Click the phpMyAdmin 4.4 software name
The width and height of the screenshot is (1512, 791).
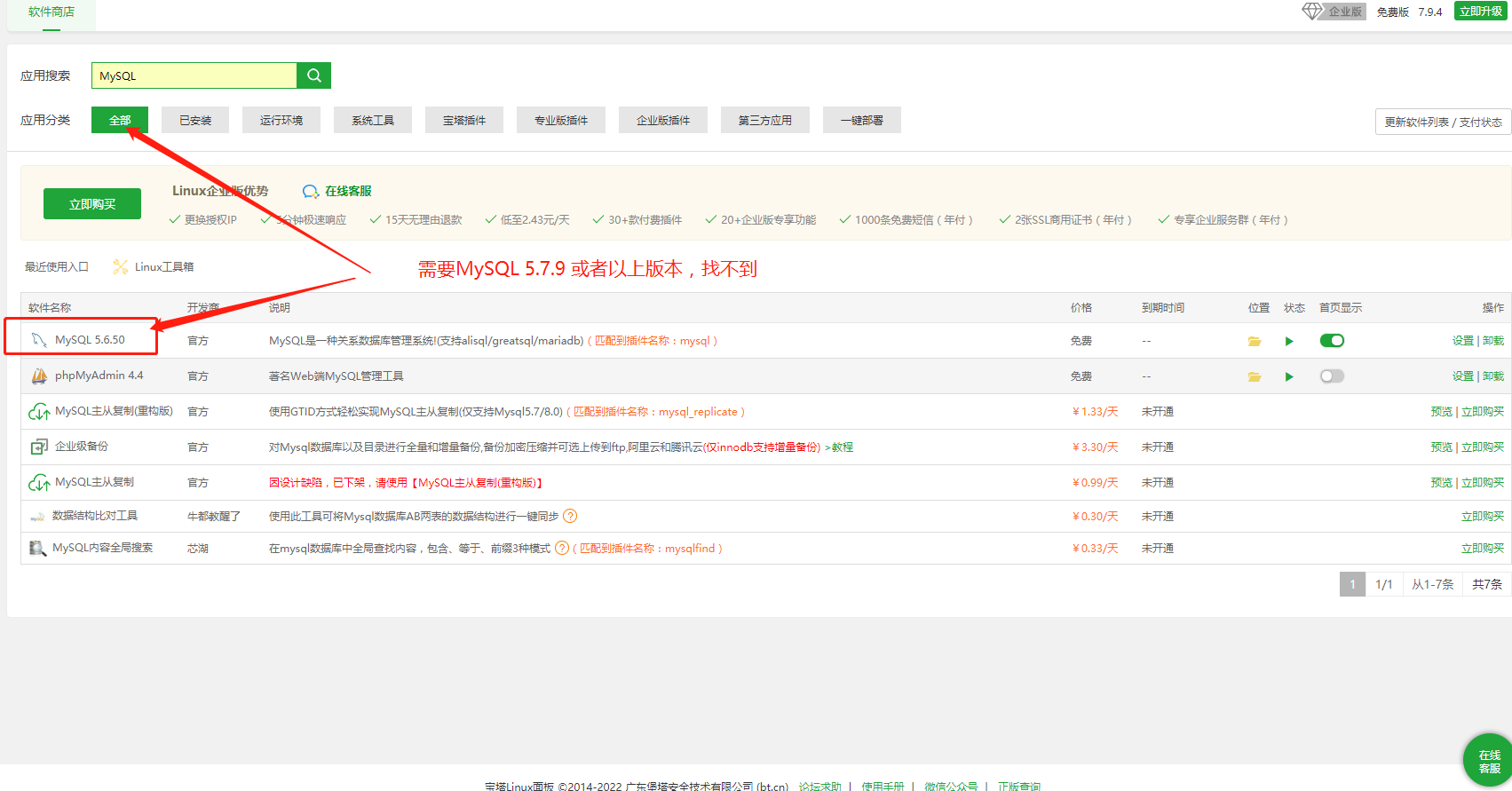(99, 376)
